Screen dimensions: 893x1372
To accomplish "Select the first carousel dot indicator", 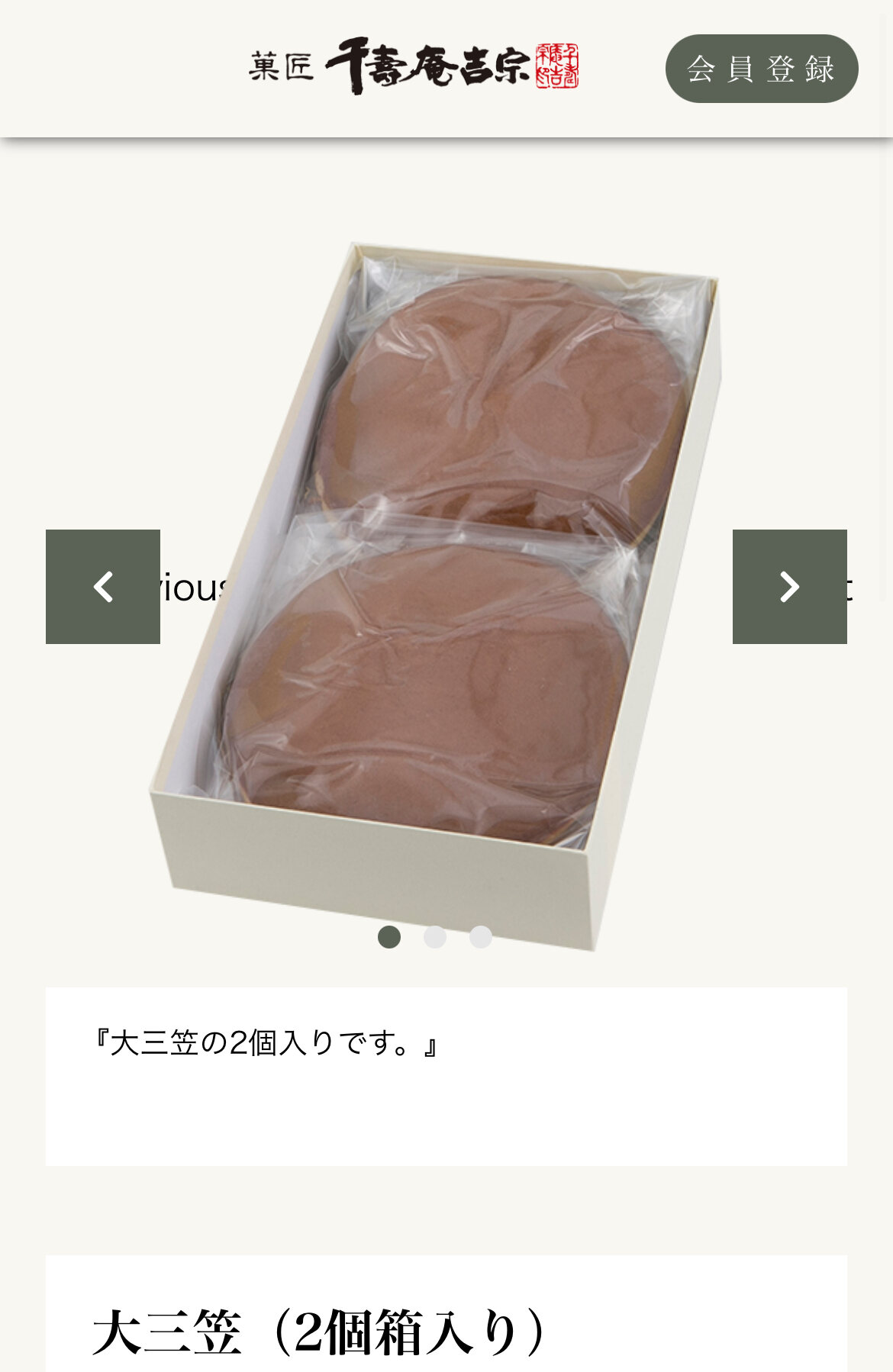I will point(389,937).
